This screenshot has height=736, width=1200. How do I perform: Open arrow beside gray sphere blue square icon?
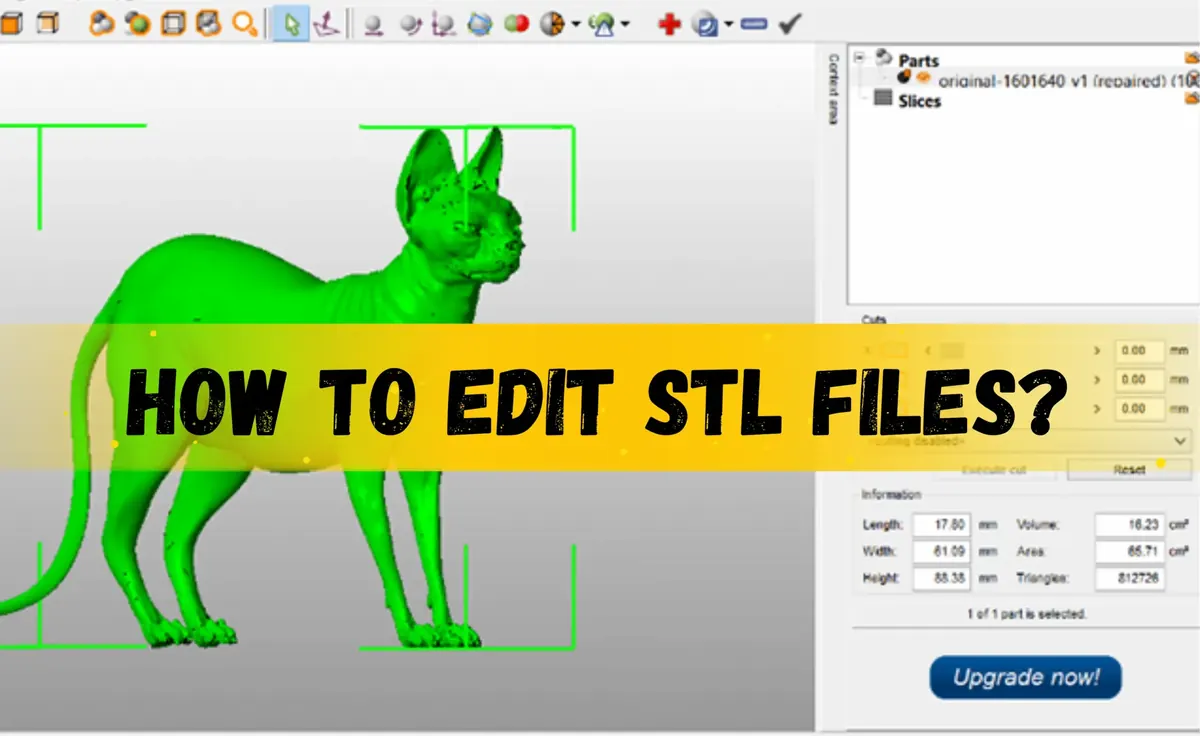(x=729, y=25)
